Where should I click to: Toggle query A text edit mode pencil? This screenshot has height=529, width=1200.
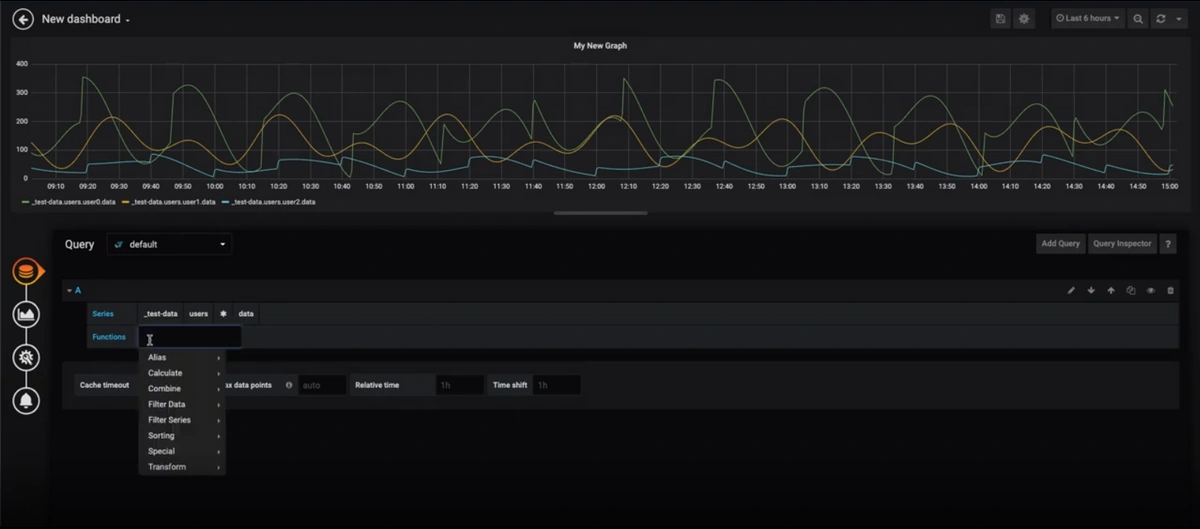tap(1071, 291)
